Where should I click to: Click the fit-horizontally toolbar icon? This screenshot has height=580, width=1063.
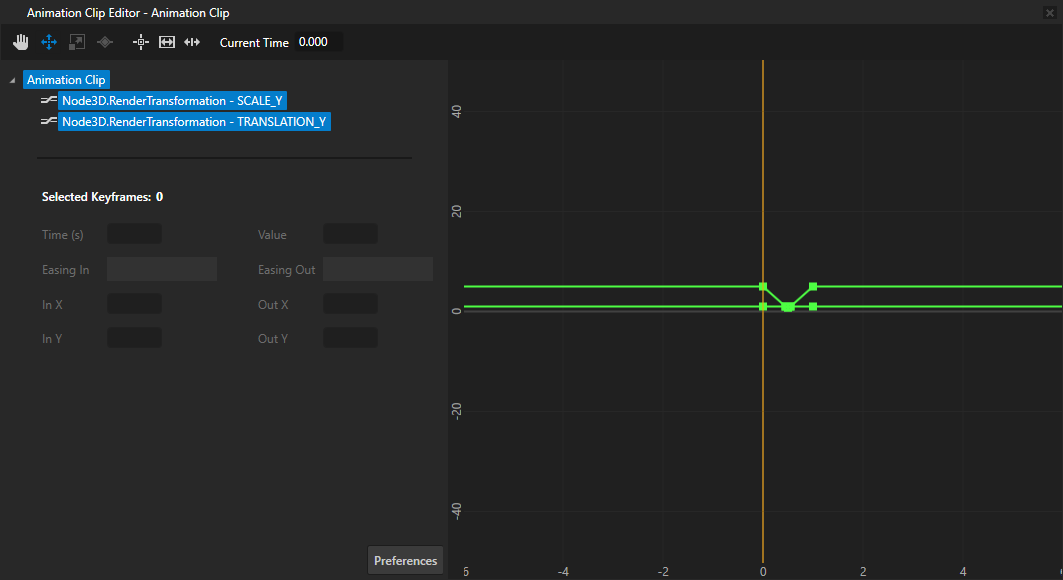tap(166, 42)
